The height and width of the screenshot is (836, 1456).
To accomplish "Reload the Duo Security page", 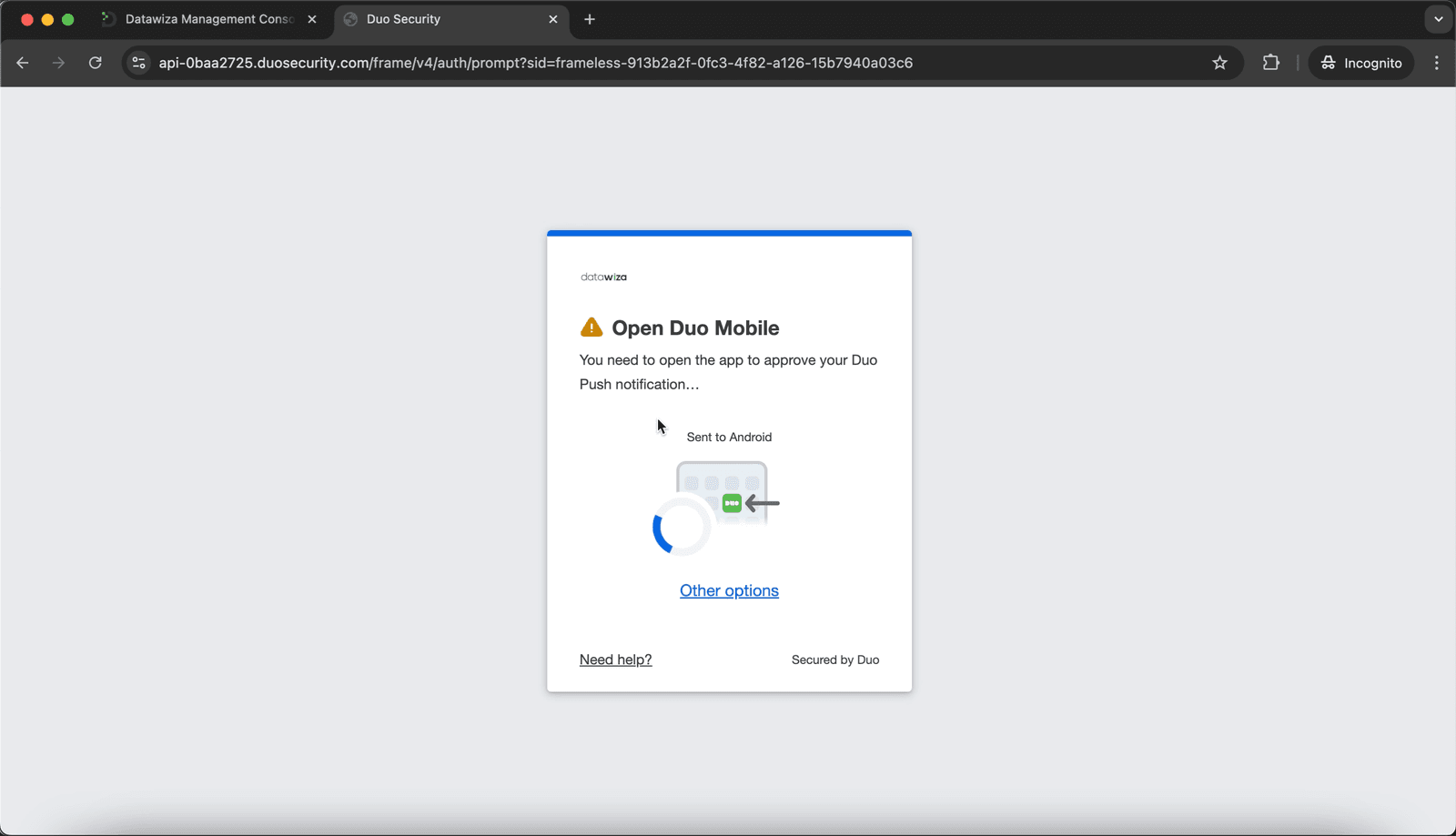I will [x=96, y=63].
